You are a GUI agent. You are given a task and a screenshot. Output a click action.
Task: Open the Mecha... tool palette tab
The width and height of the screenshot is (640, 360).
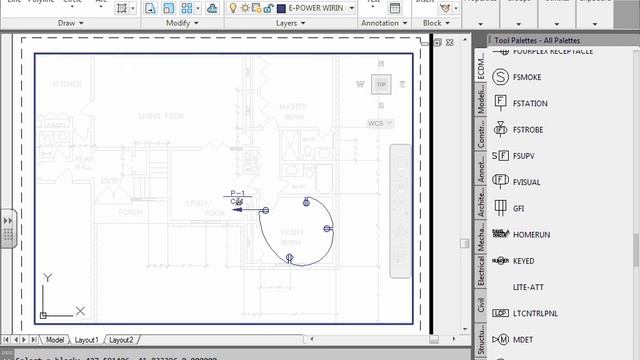(481, 237)
